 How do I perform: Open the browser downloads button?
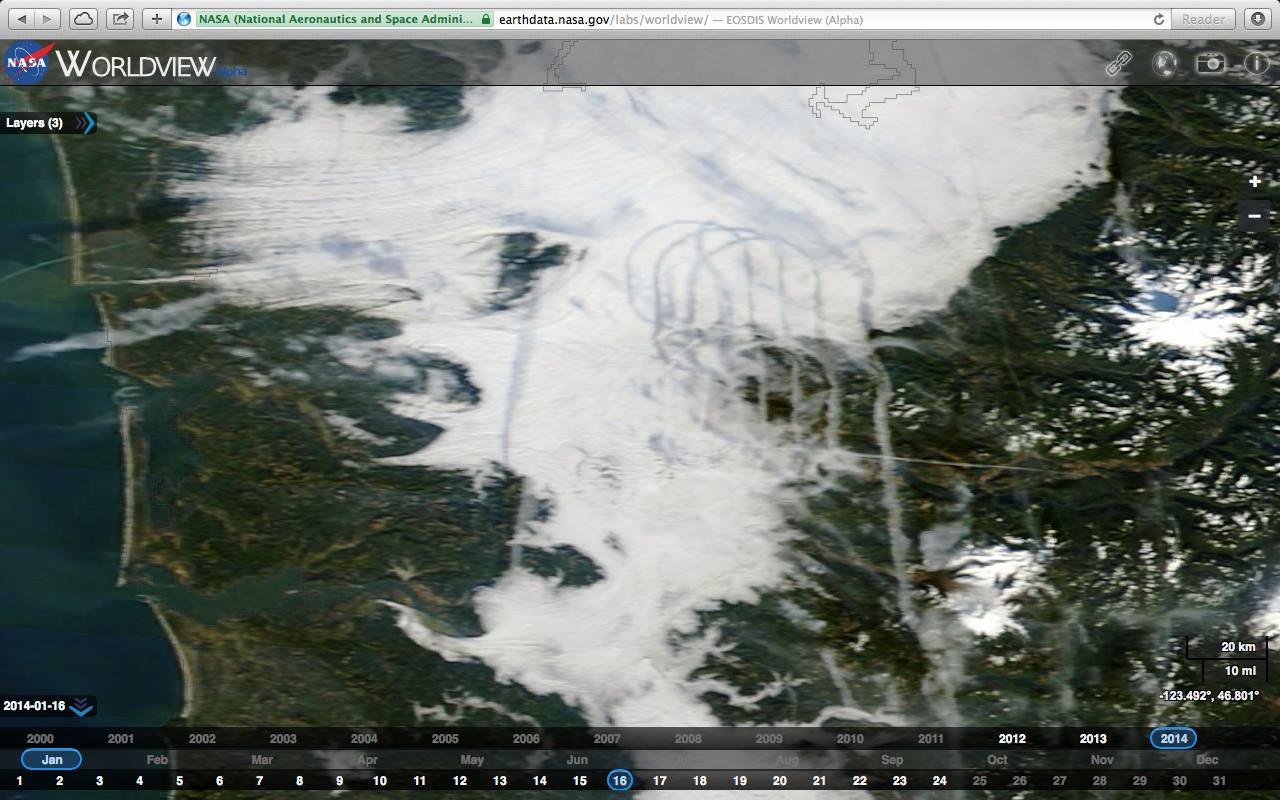tap(1257, 19)
